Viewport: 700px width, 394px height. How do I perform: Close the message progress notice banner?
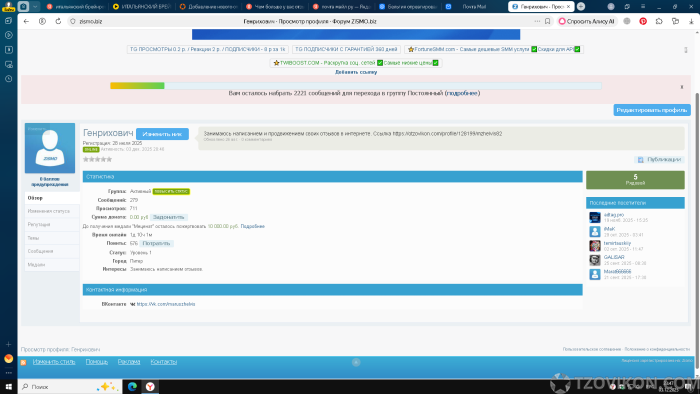682,87
